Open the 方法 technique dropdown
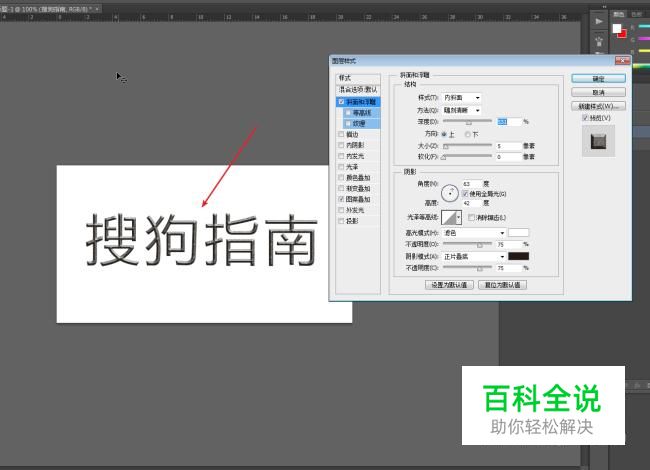The height and width of the screenshot is (470, 650). point(461,110)
